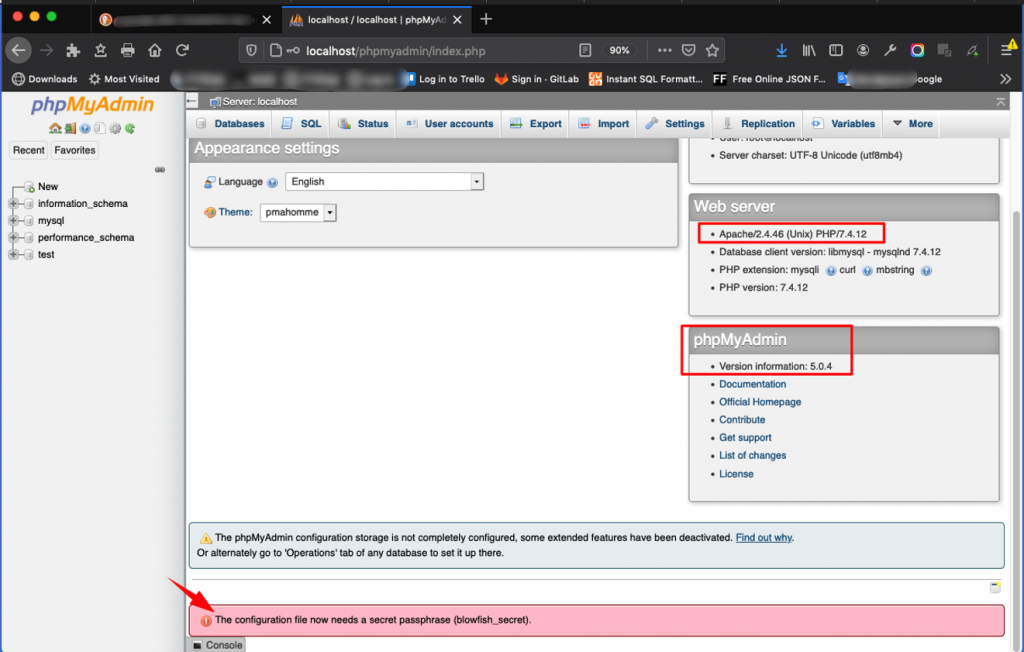Open the List of changes link

click(752, 455)
